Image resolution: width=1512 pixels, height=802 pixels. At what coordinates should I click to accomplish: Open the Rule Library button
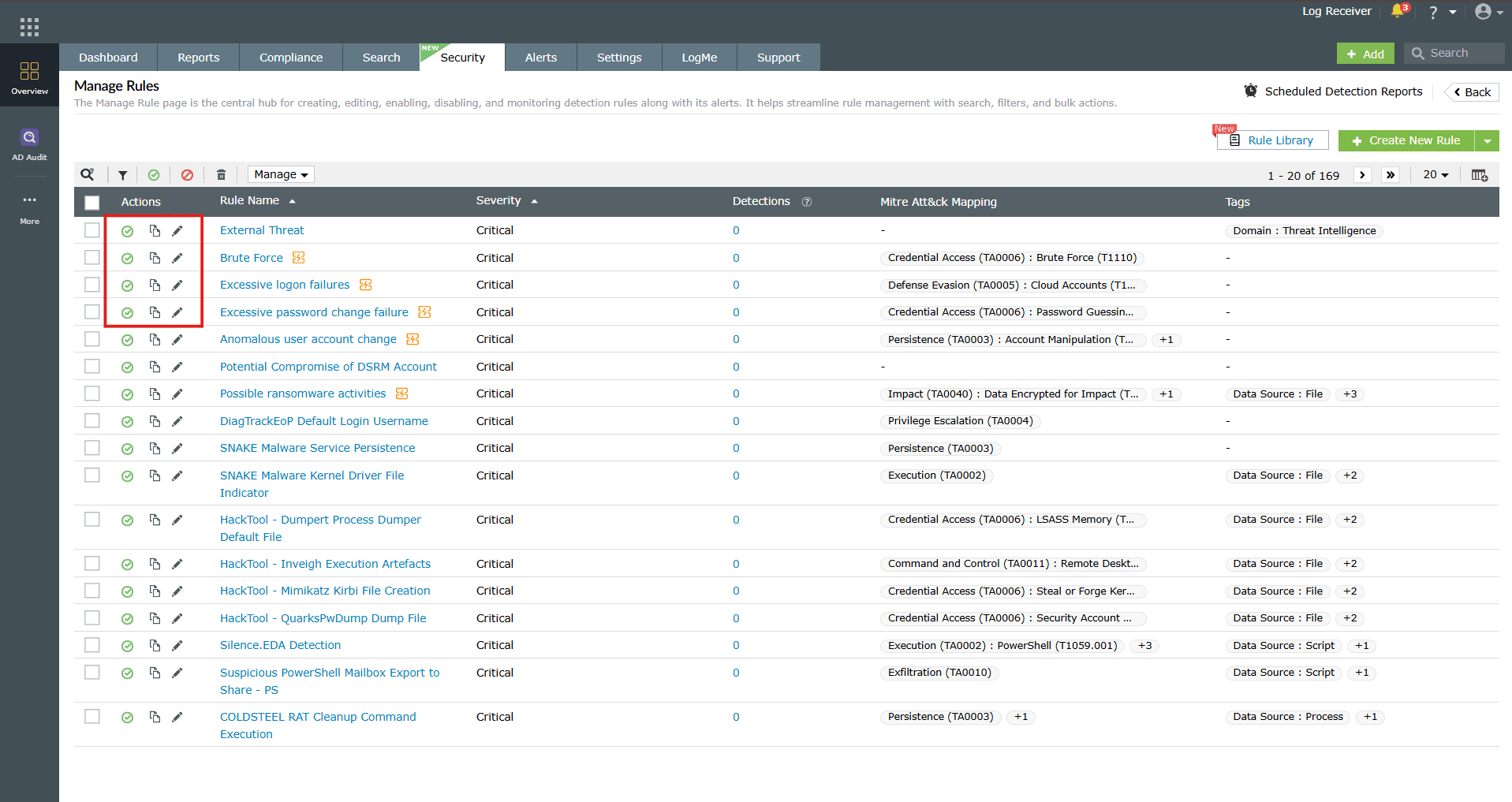point(1273,140)
